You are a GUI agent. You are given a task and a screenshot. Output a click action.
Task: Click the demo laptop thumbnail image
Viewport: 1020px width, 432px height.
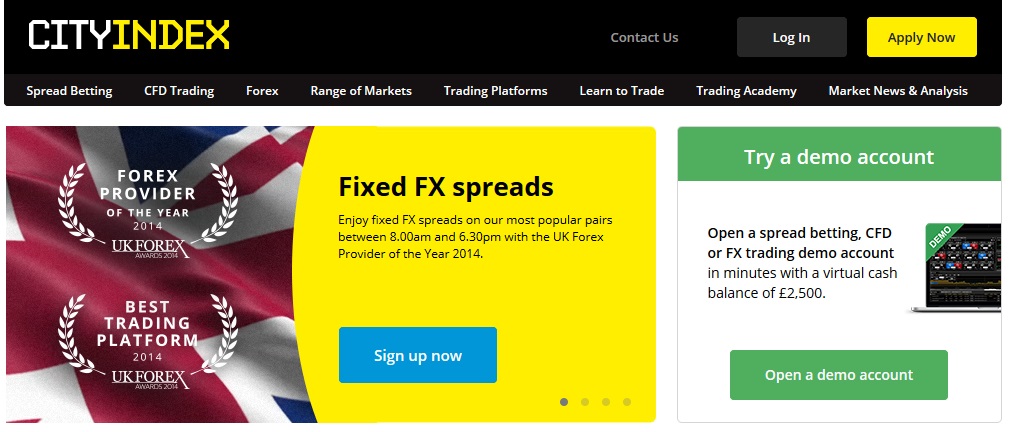[x=956, y=268]
